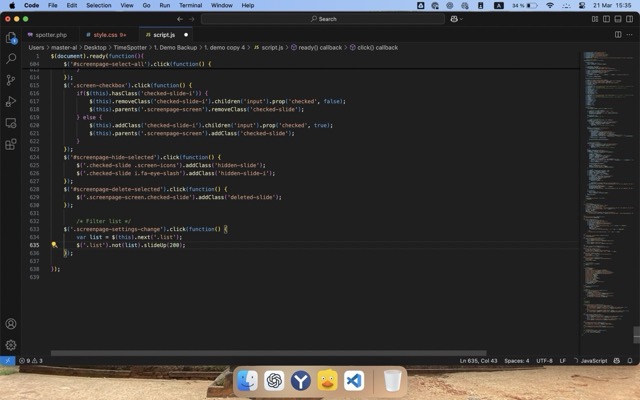This screenshot has height=400, width=640.
Task: Open the Accounts icon in activity bar
Action: click(11, 324)
